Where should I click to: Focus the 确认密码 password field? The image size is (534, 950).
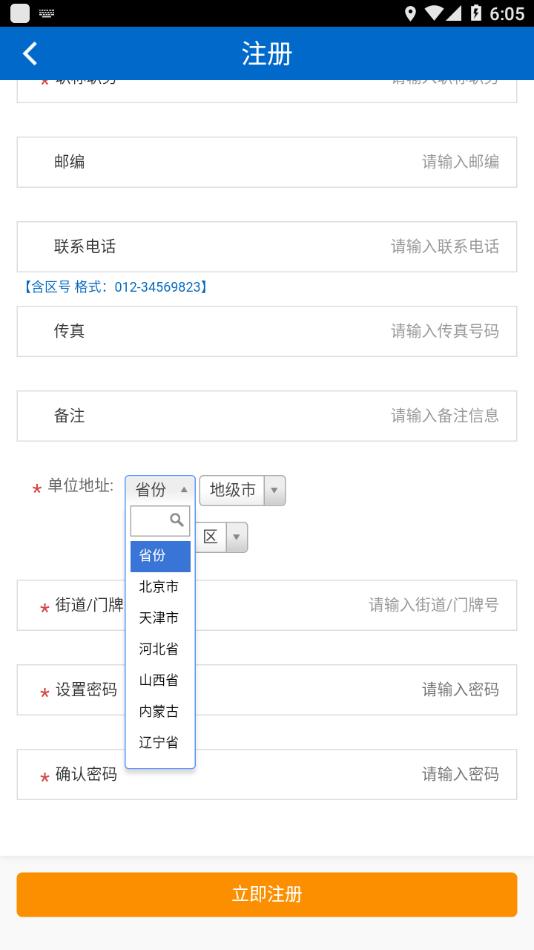[267, 774]
